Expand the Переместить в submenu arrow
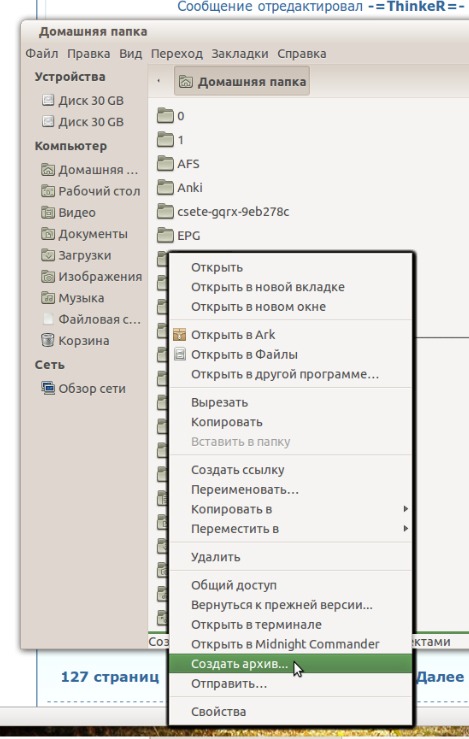 (405, 528)
